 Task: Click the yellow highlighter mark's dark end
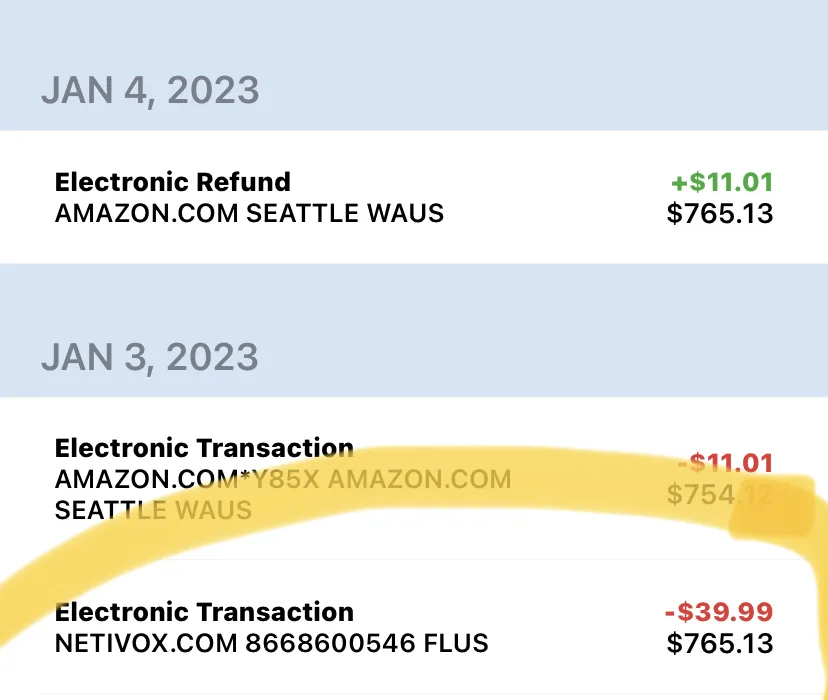[772, 508]
